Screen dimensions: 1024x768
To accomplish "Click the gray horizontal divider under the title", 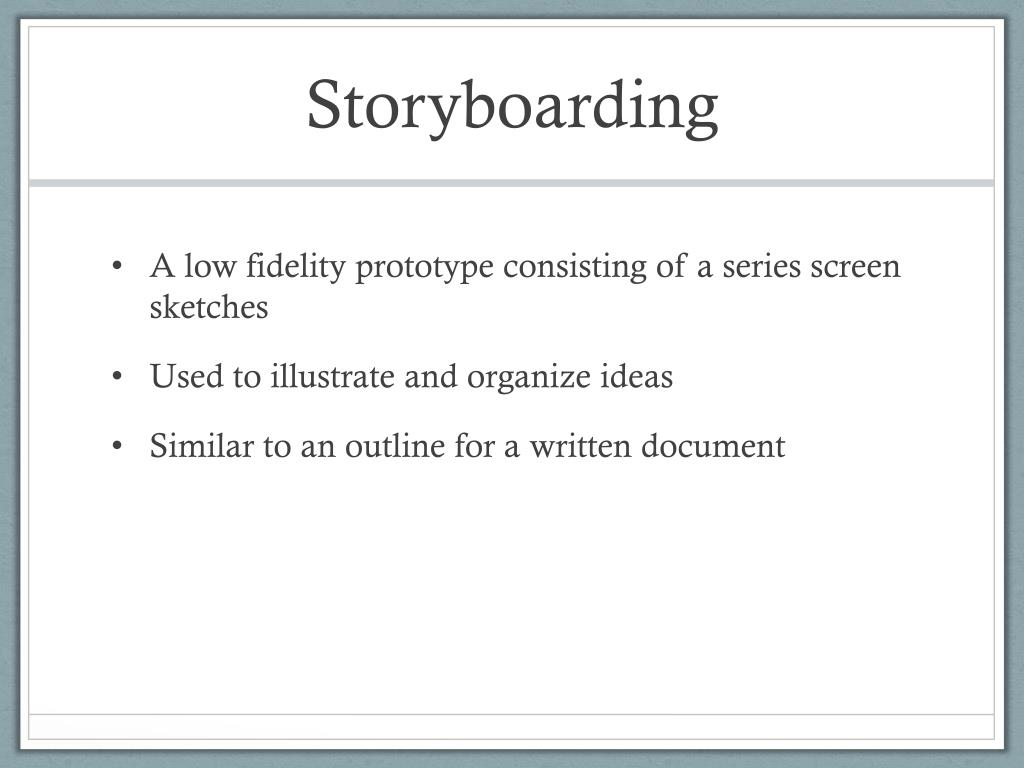I will pyautogui.click(x=511, y=183).
